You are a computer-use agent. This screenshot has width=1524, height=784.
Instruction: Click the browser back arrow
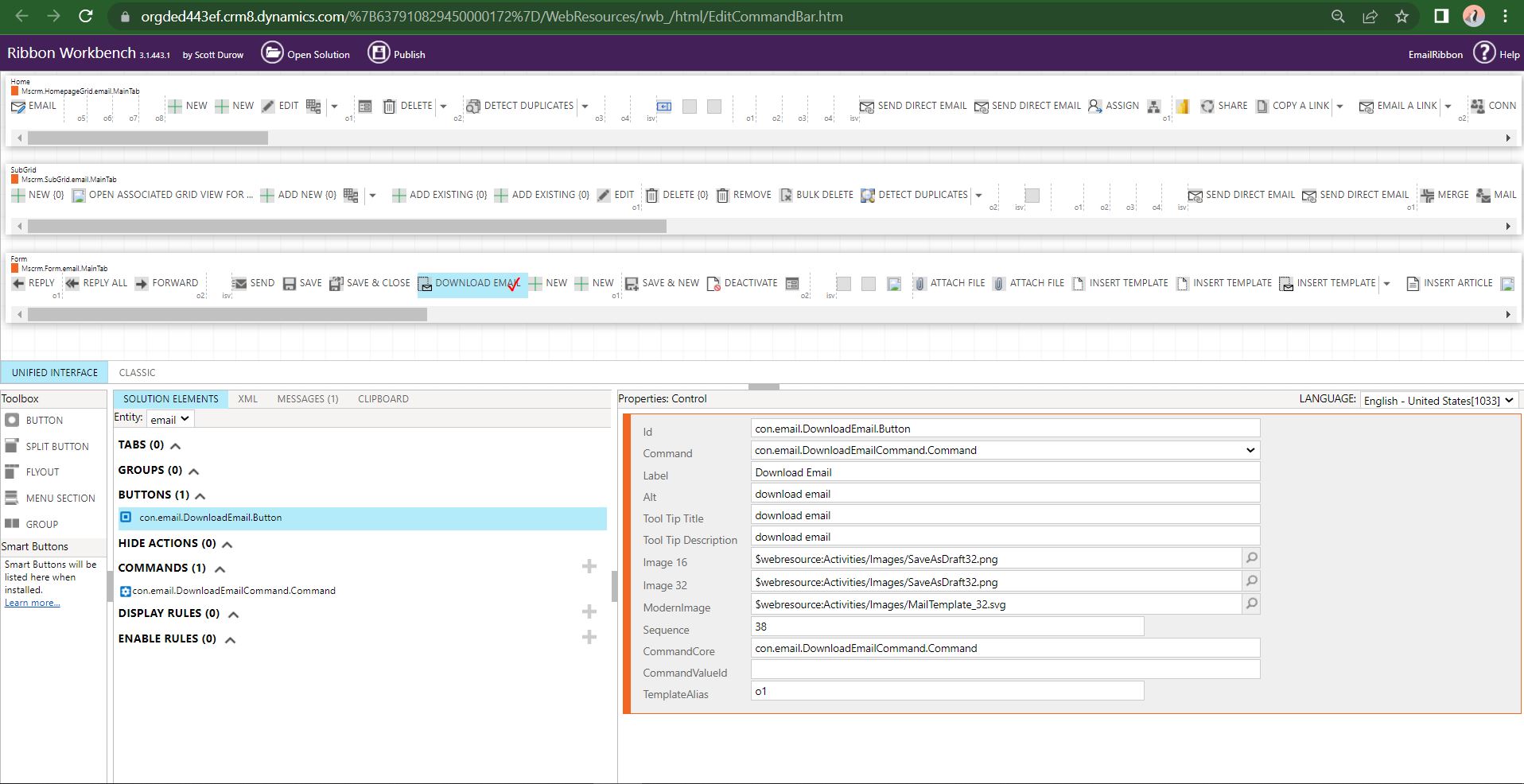[21, 16]
